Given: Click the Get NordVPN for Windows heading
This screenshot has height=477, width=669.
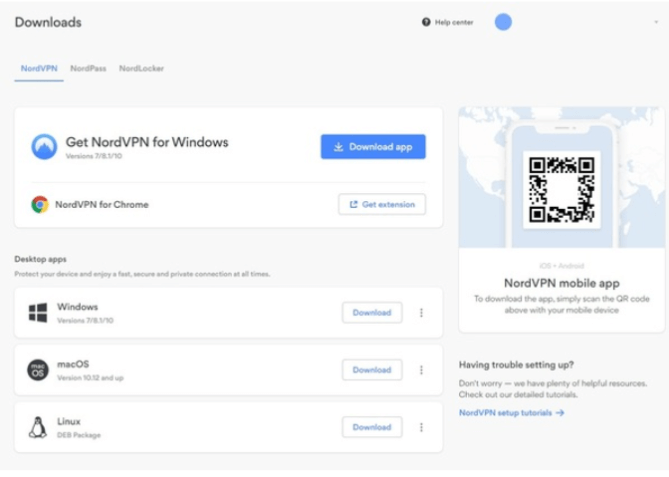Looking at the screenshot, I should click(x=147, y=142).
